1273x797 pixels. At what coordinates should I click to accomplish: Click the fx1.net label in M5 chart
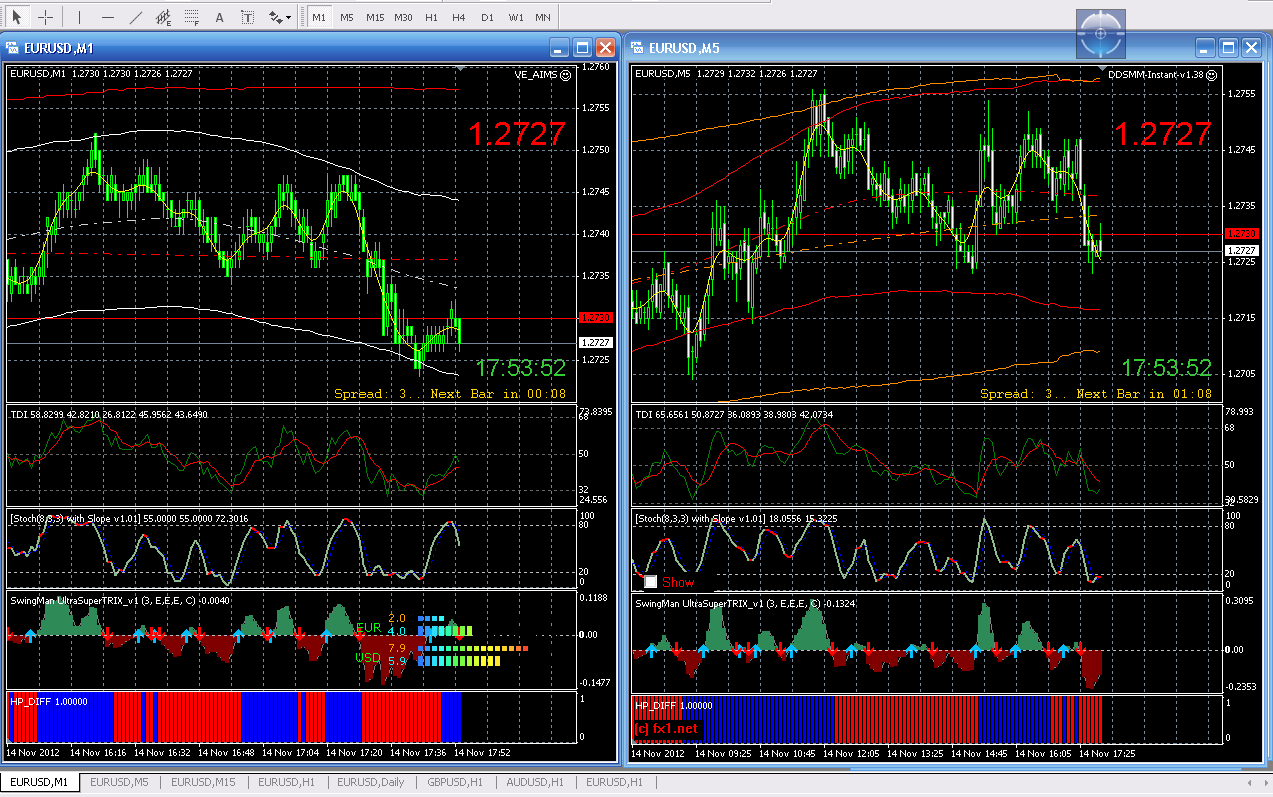coord(667,728)
